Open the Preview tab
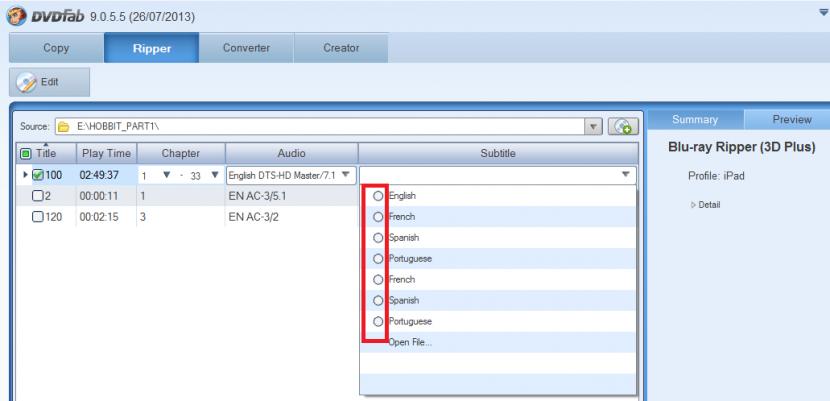 point(791,119)
